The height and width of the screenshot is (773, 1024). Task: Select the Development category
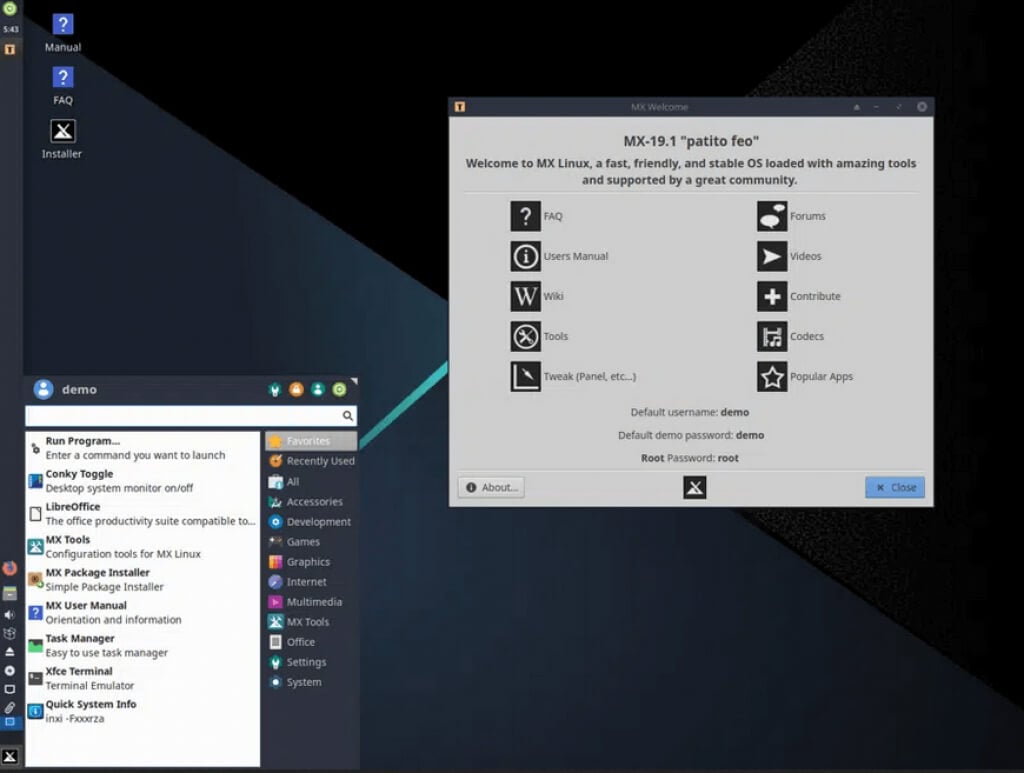click(x=311, y=522)
